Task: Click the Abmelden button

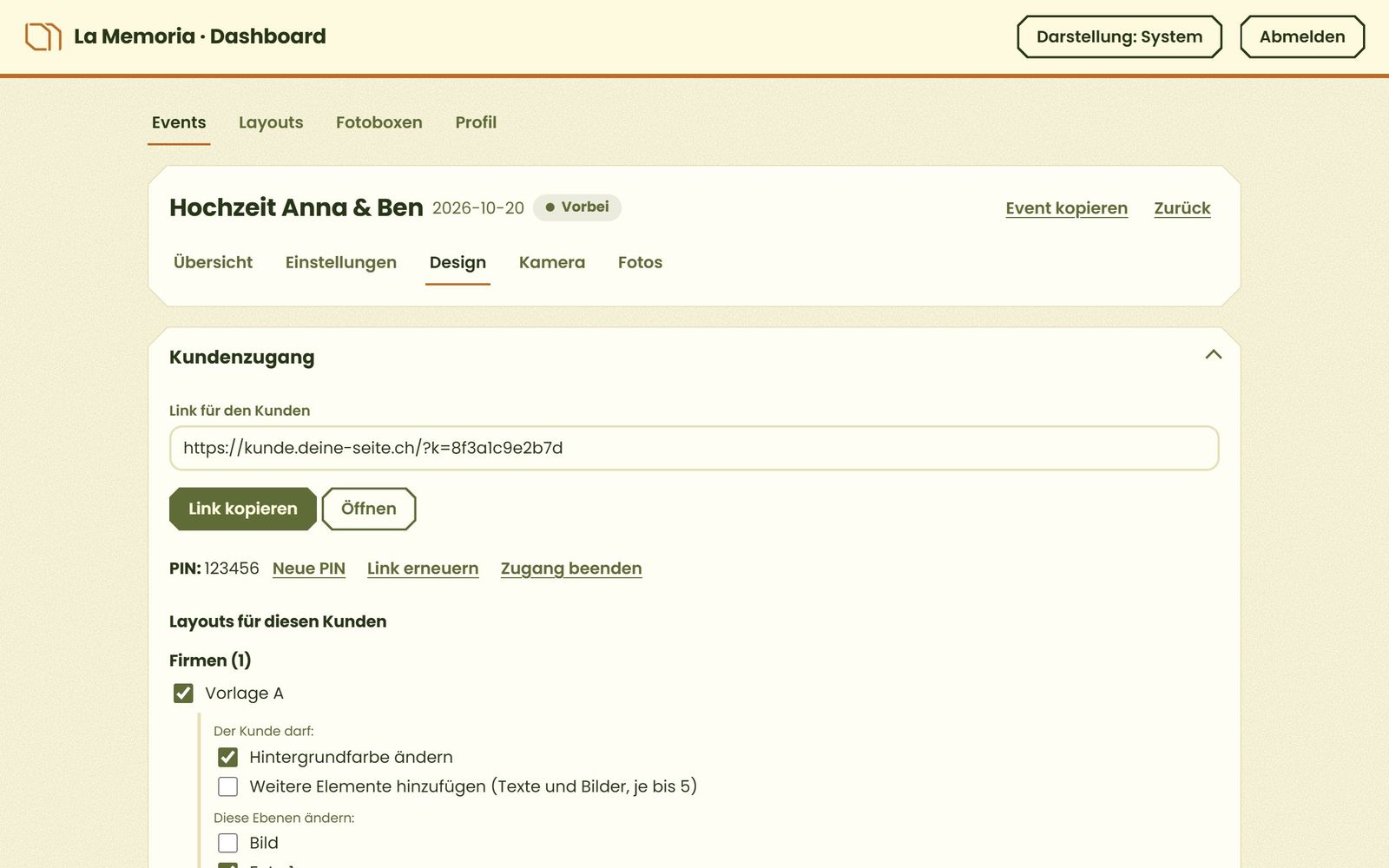Action: click(x=1302, y=36)
